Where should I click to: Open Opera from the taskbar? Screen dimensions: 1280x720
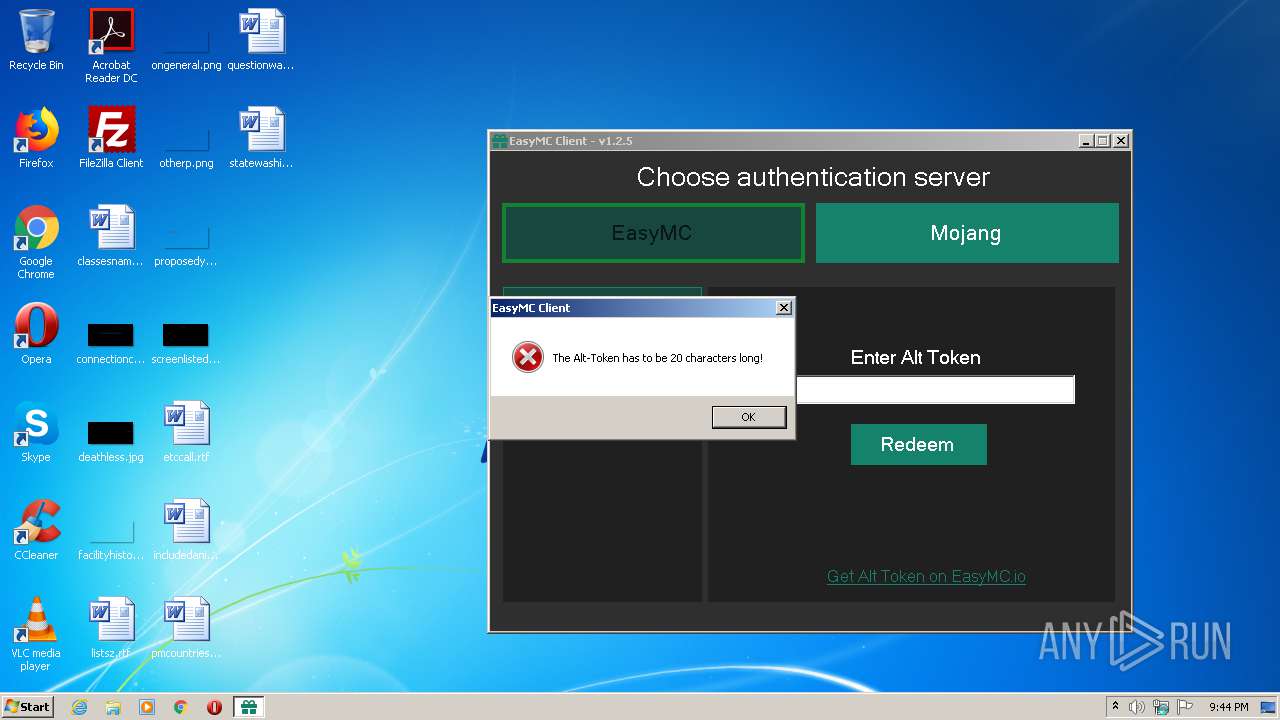[x=214, y=707]
